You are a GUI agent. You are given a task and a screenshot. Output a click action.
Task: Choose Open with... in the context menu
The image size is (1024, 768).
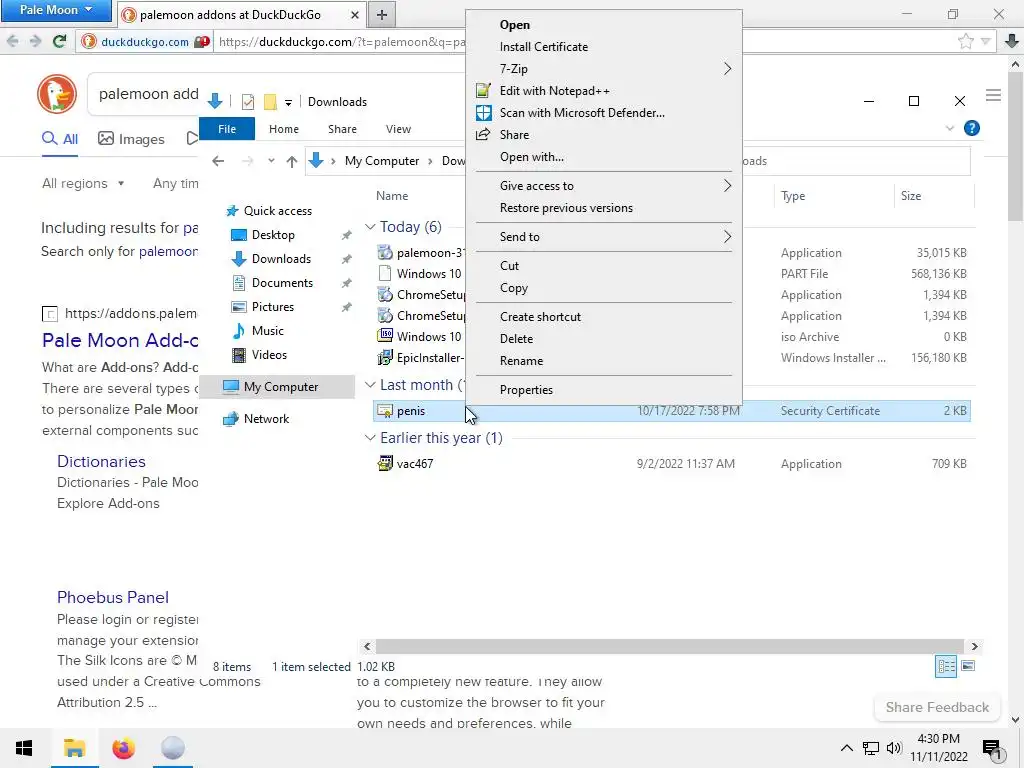[532, 157]
